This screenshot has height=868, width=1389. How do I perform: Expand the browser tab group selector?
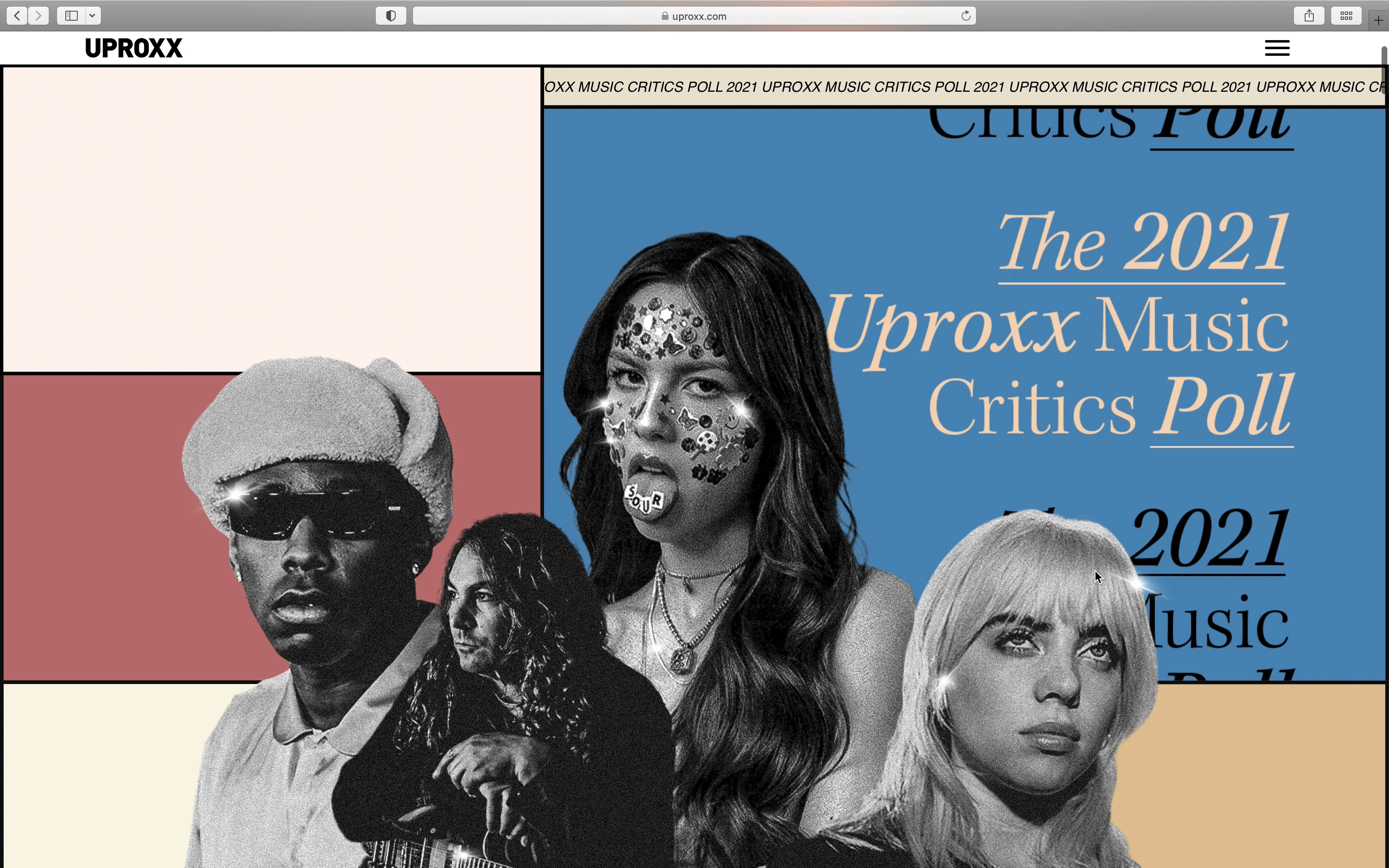(92, 16)
